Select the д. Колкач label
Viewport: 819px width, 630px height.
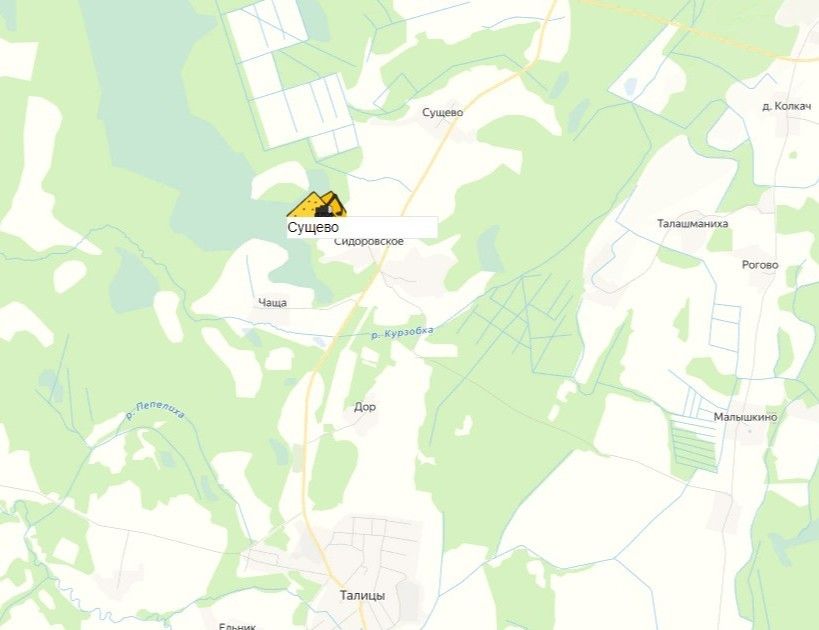pos(787,107)
